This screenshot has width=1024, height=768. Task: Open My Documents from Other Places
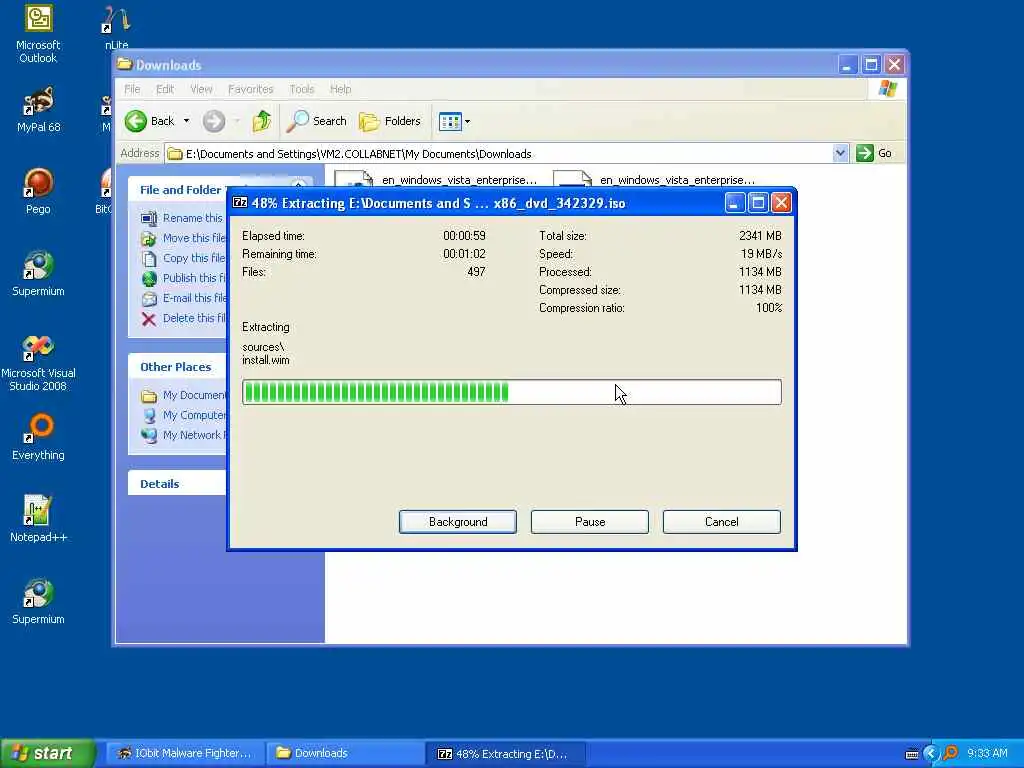(184, 395)
